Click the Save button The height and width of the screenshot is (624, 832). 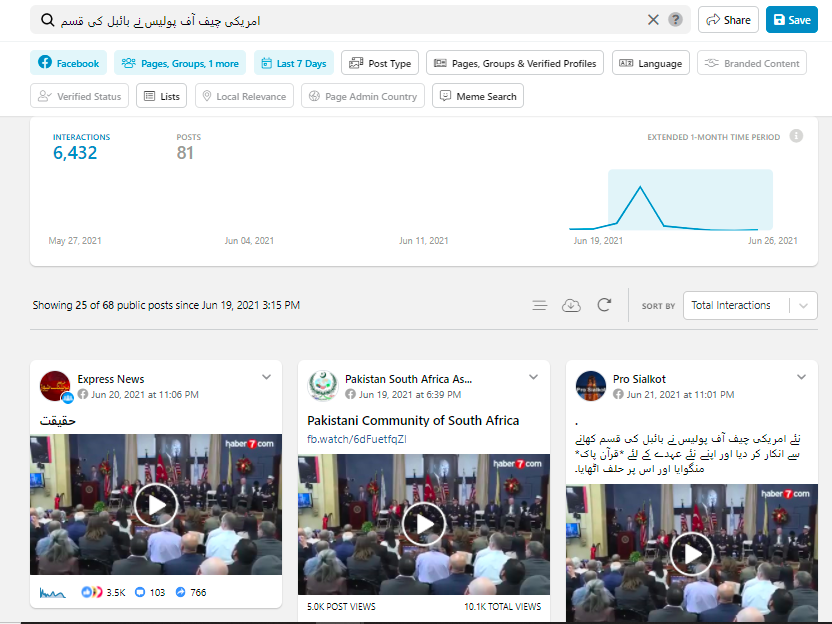pos(791,20)
